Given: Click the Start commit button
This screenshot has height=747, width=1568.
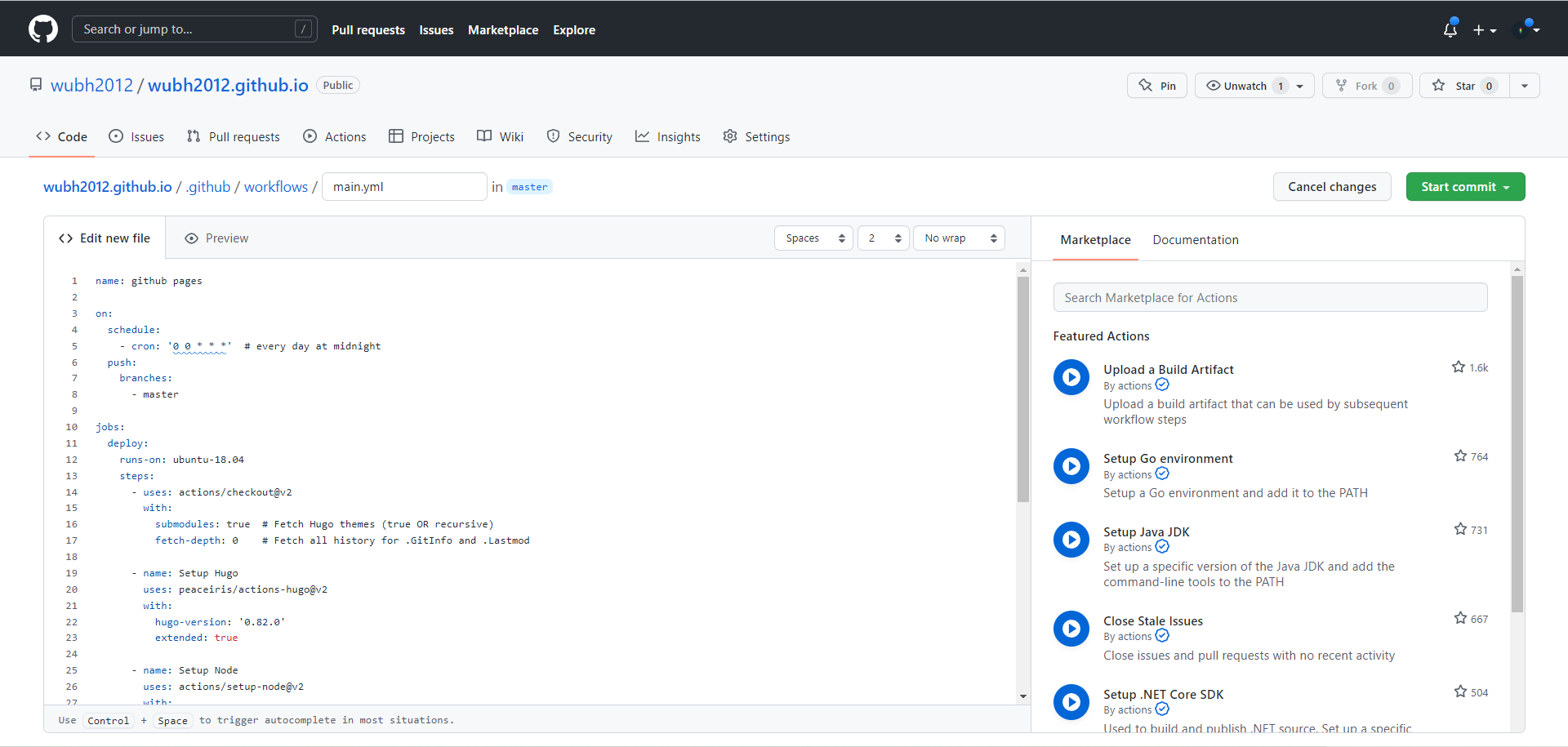Looking at the screenshot, I should point(1464,187).
